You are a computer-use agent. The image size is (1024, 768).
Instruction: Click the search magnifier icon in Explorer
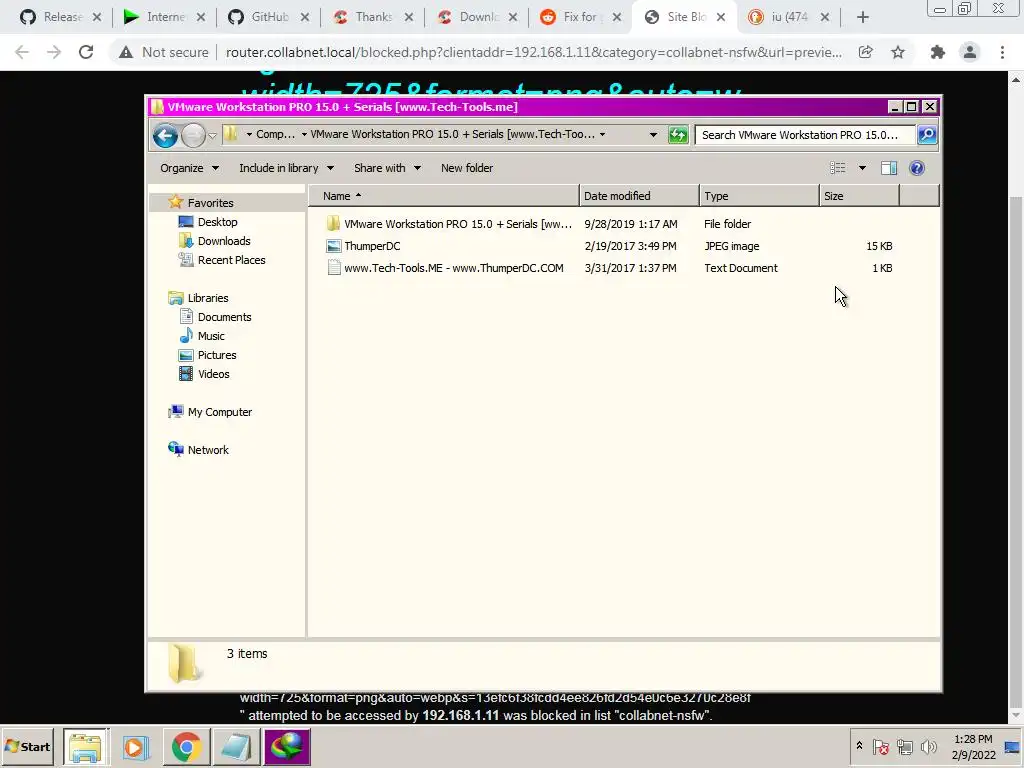927,135
